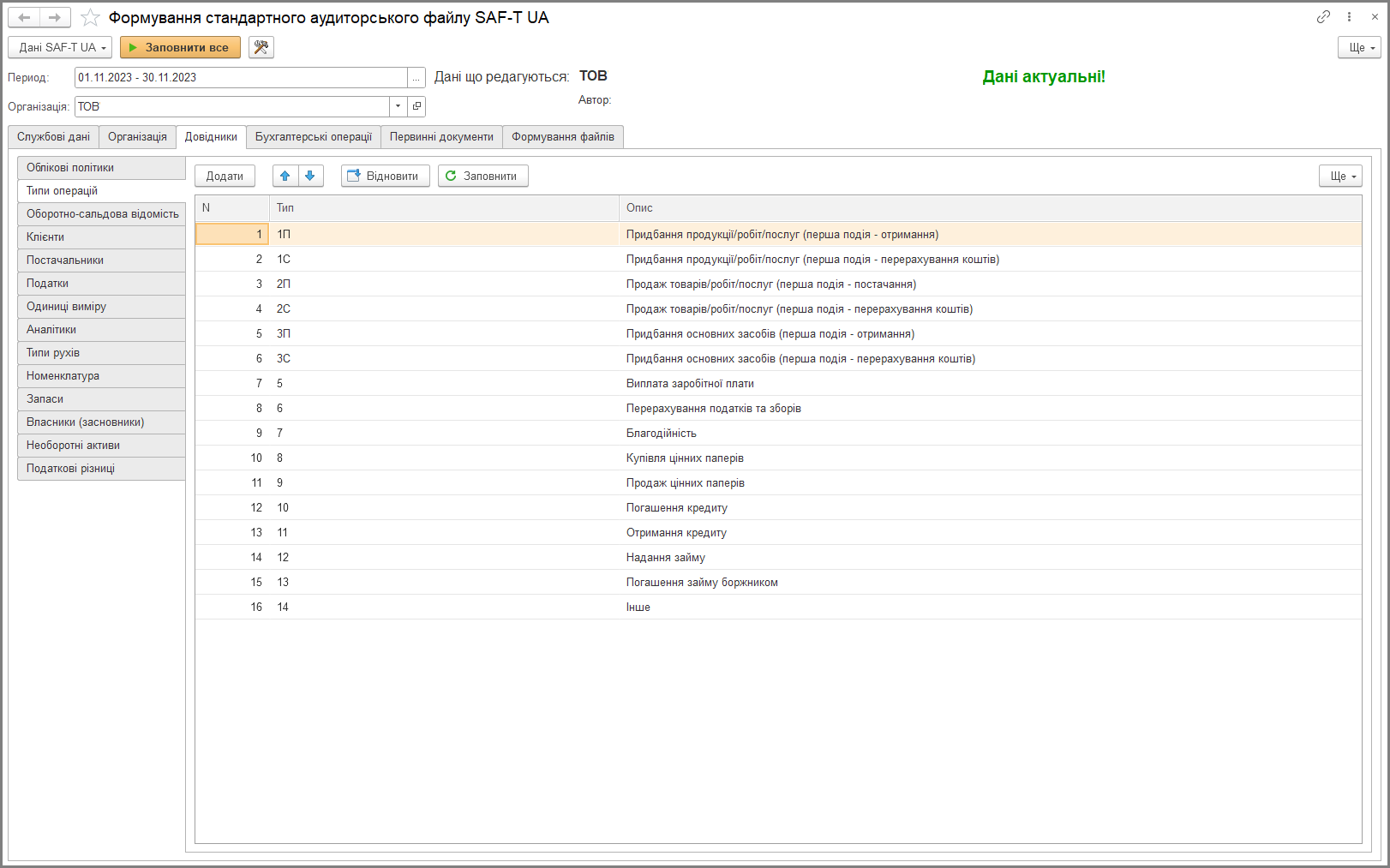Sort by the Тип column header

[444, 208]
